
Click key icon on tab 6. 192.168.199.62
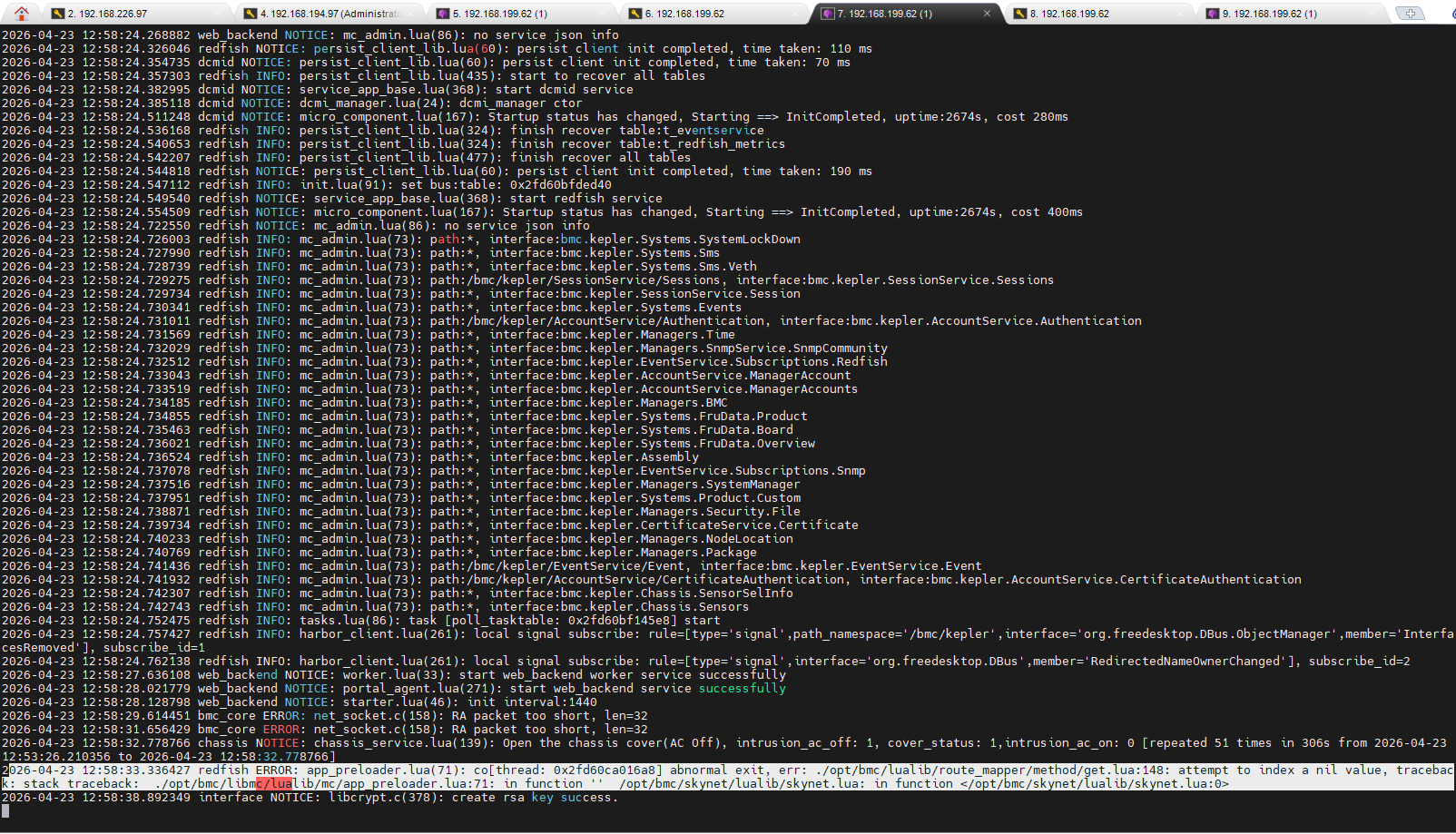click(635, 14)
